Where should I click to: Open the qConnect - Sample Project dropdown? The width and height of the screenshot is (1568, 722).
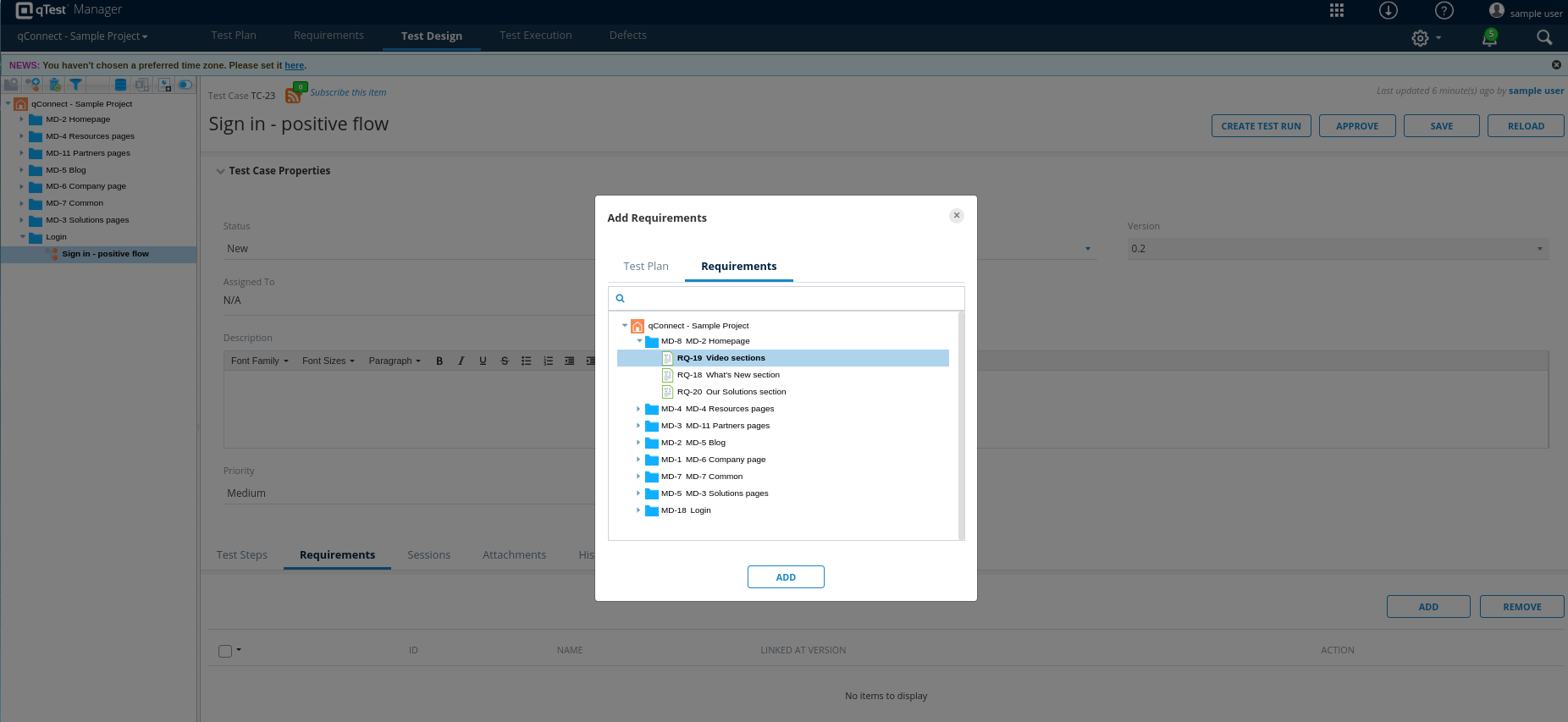coord(82,36)
